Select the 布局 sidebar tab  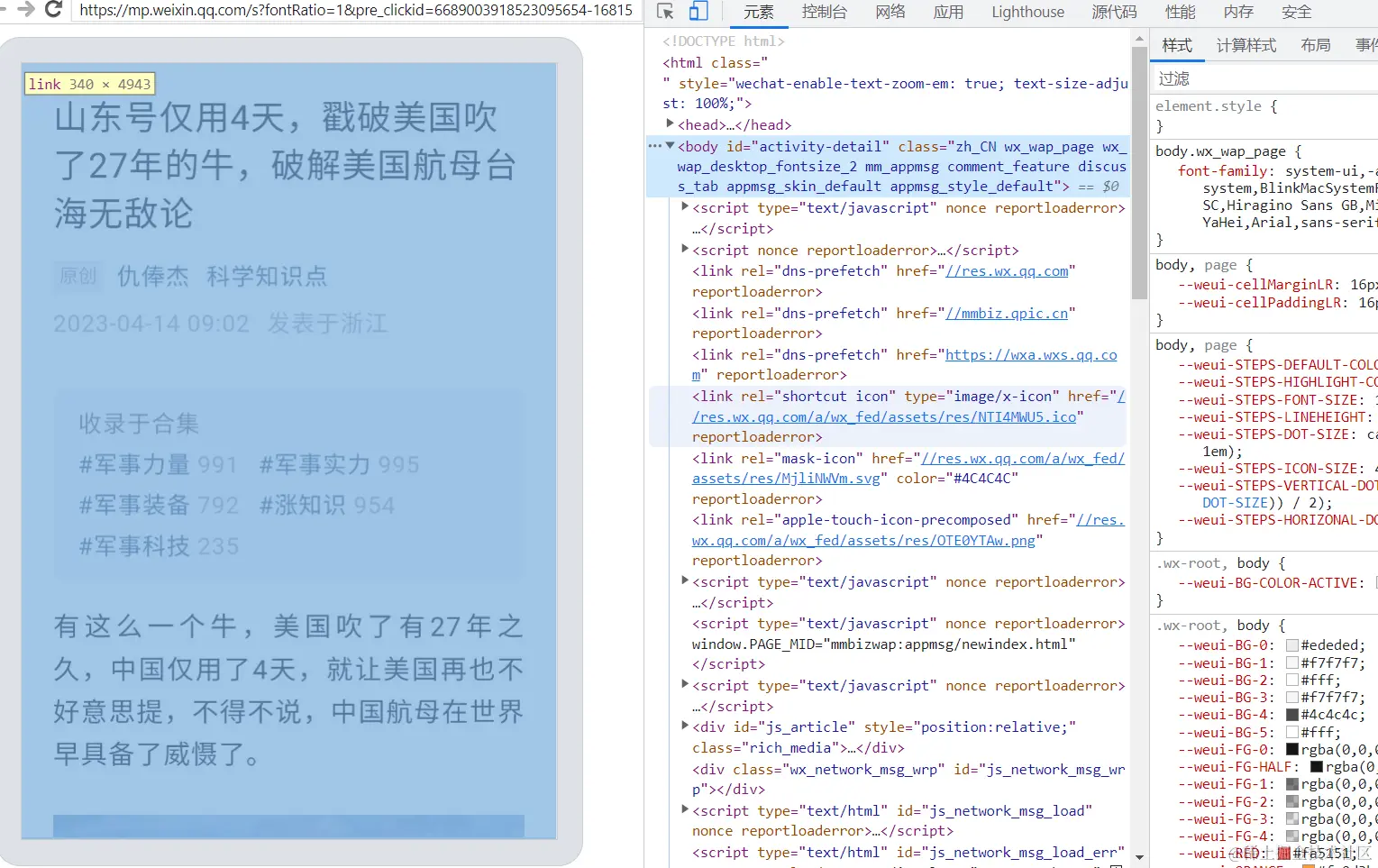1316,45
